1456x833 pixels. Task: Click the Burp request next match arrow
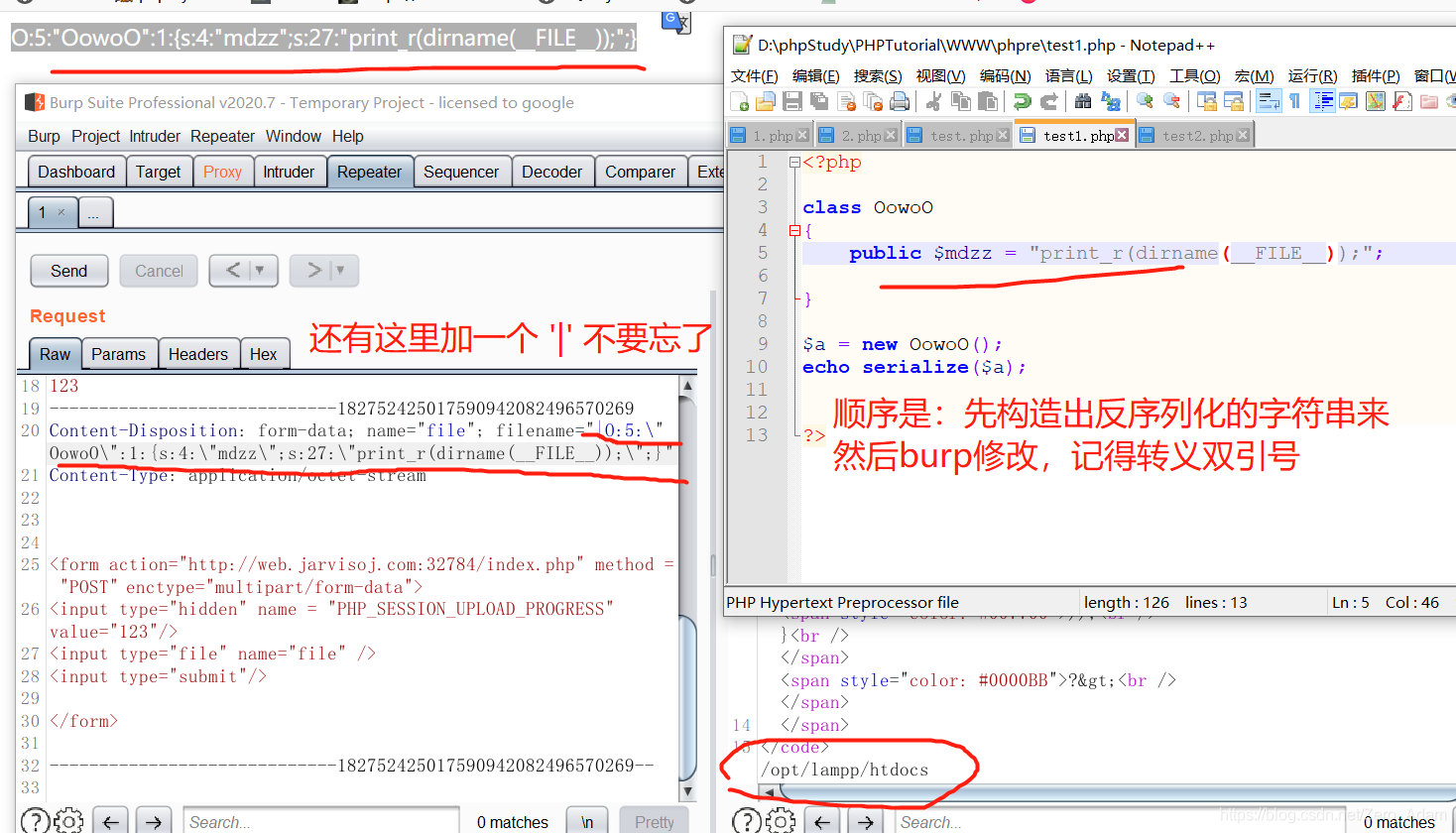coord(153,822)
